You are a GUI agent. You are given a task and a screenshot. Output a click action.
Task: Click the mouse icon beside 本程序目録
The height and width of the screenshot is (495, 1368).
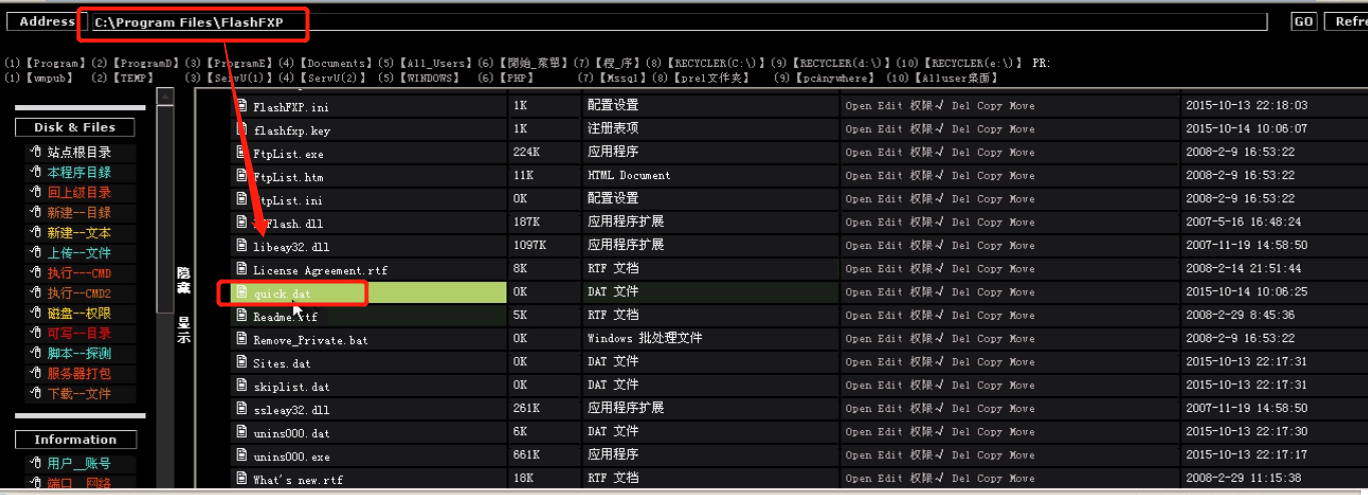click(36, 172)
